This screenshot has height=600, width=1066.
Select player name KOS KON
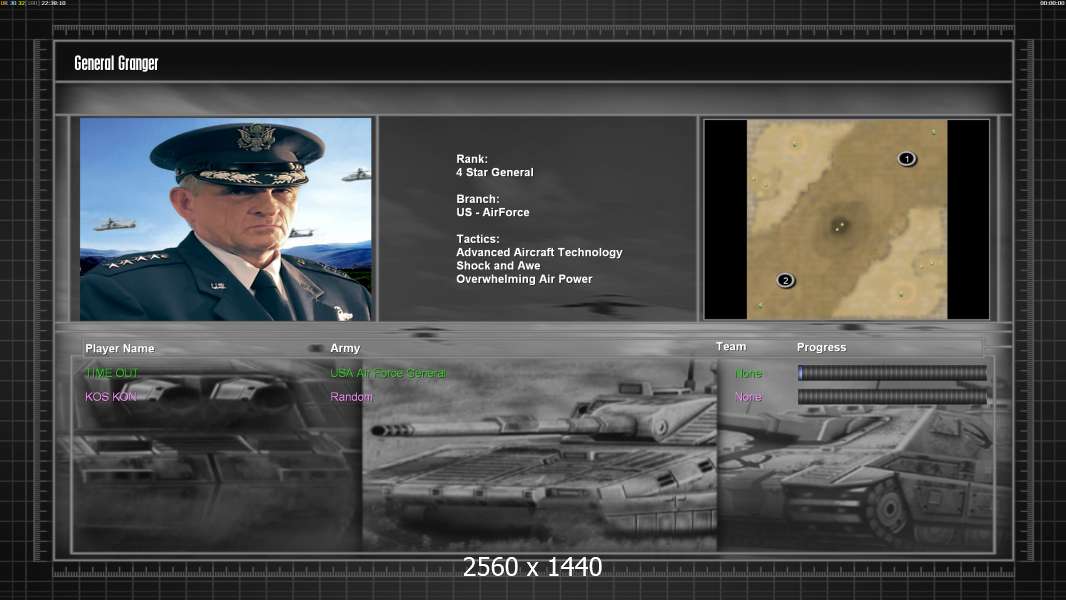coord(111,397)
